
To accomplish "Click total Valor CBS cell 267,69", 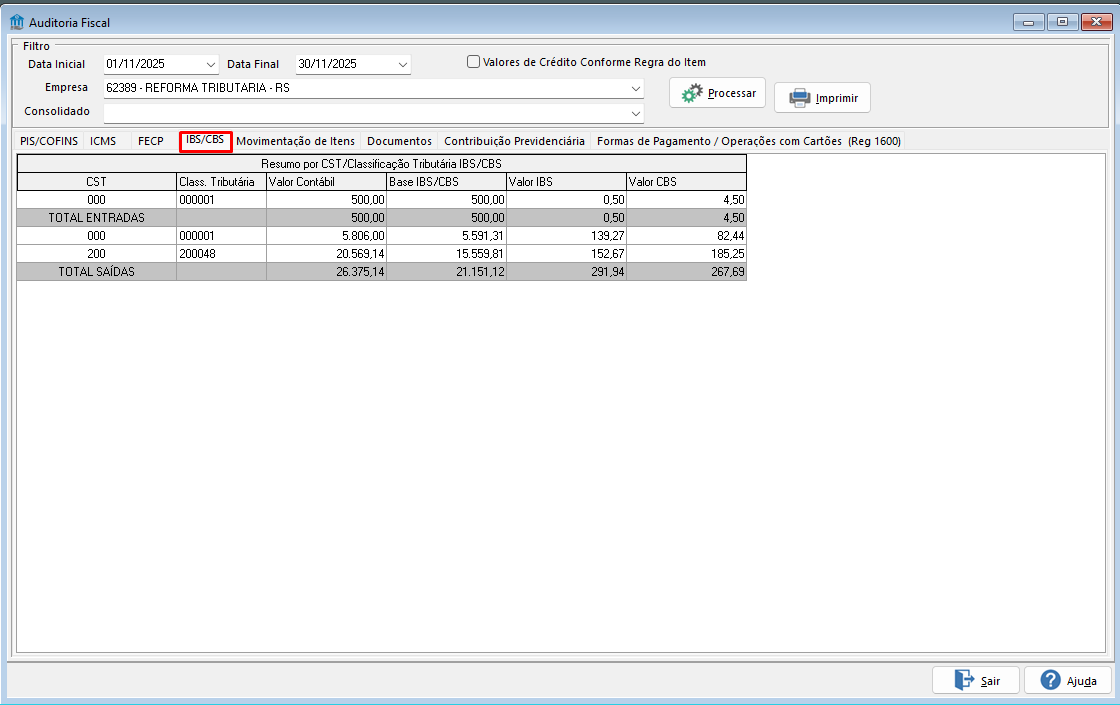I will coord(686,271).
